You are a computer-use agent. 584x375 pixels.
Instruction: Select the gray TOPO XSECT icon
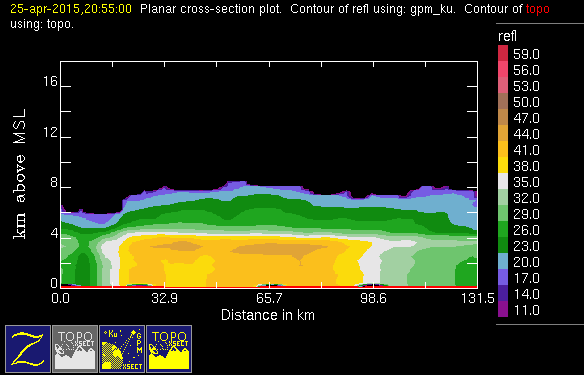(75, 349)
